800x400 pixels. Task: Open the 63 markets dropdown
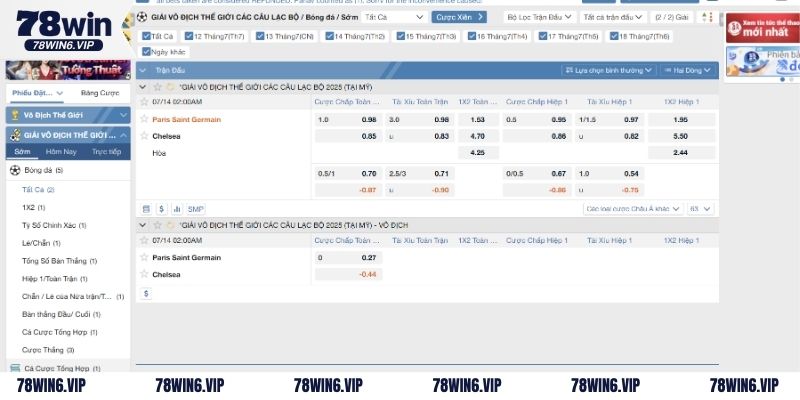700,209
